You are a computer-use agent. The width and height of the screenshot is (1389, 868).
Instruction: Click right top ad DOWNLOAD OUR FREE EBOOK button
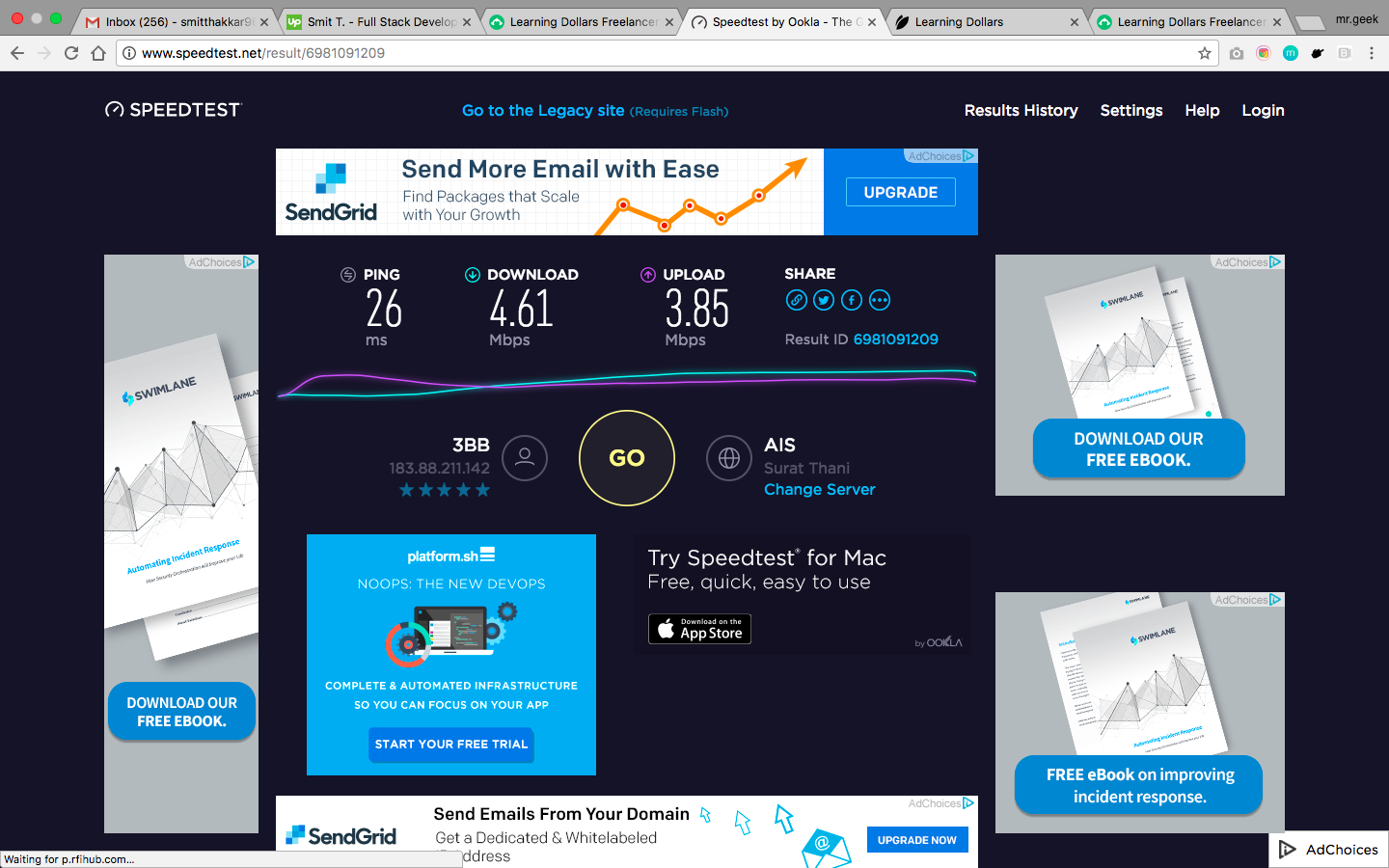(1139, 448)
